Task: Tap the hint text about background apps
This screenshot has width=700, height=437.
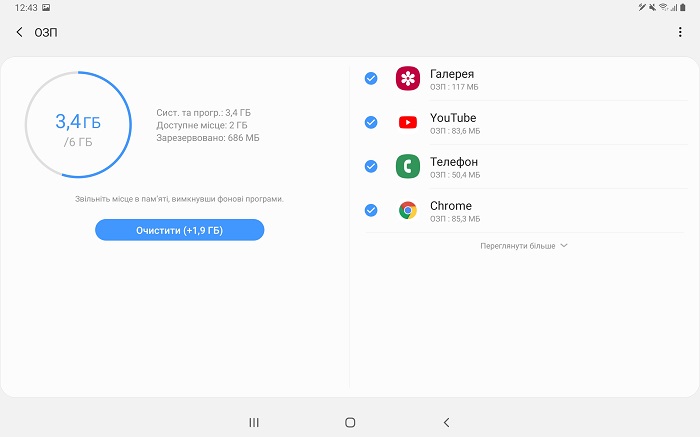Action: click(179, 199)
